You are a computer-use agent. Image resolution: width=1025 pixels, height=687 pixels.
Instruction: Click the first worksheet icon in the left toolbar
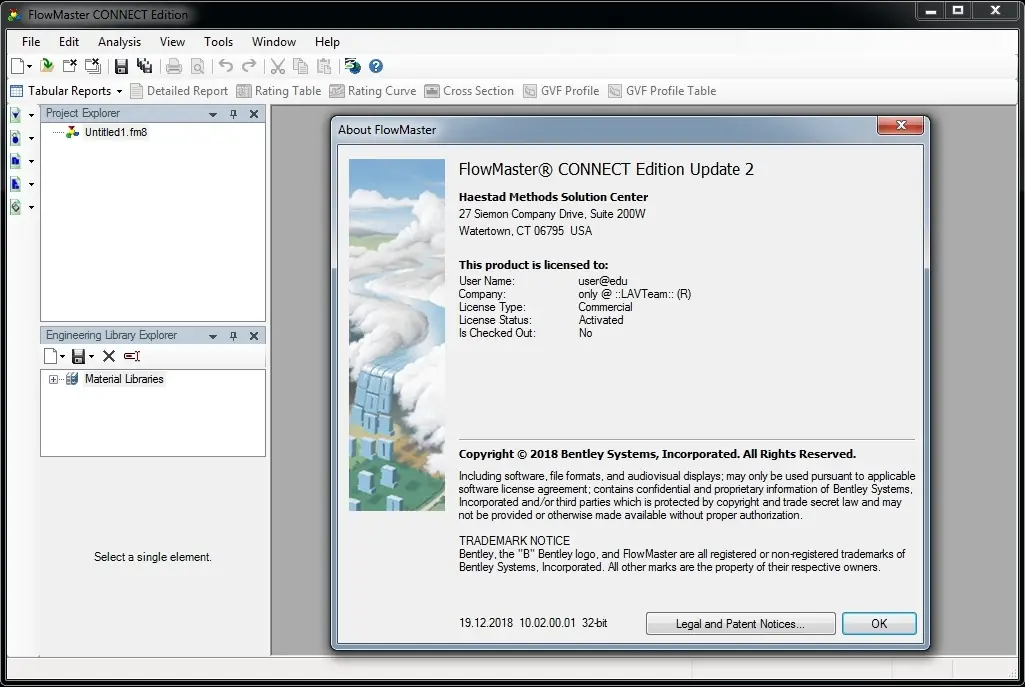(16, 115)
